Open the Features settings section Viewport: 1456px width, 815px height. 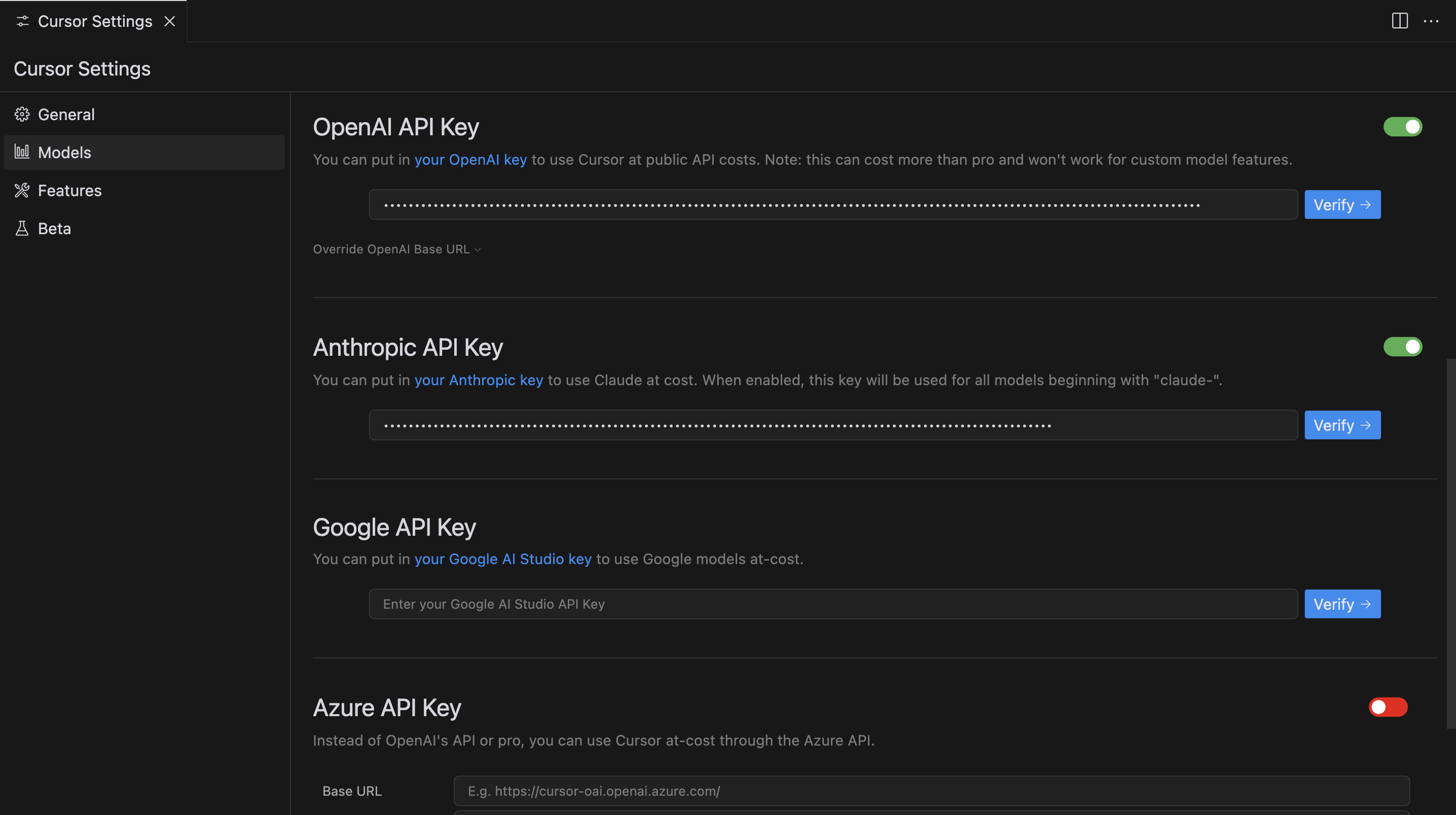point(69,191)
